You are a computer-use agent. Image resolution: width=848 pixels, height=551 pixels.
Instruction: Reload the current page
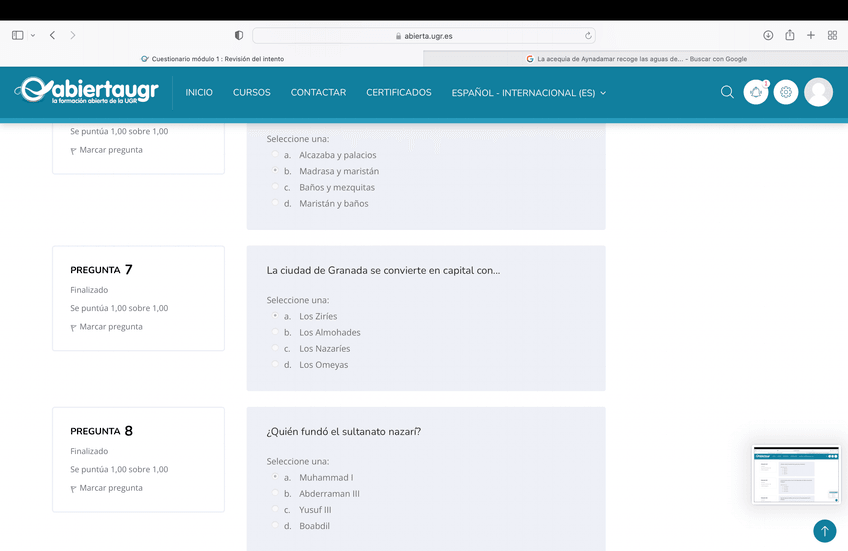588,36
